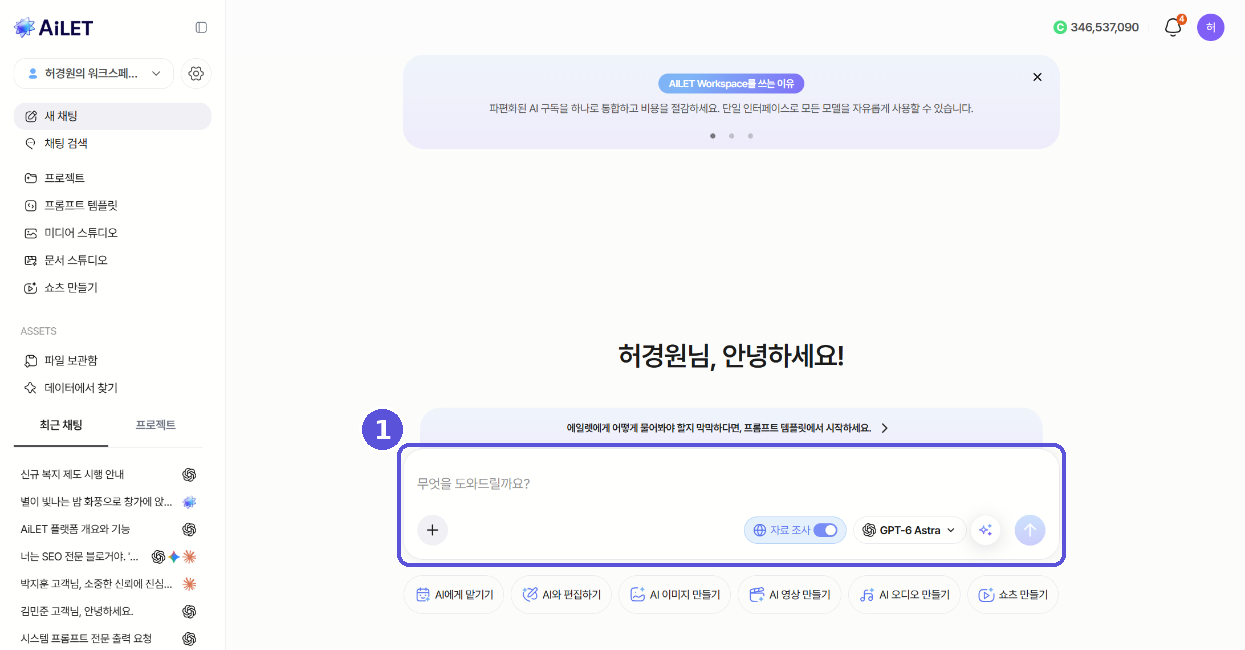Click the message input 무엇을 도와드릴까요?

click(x=730, y=483)
